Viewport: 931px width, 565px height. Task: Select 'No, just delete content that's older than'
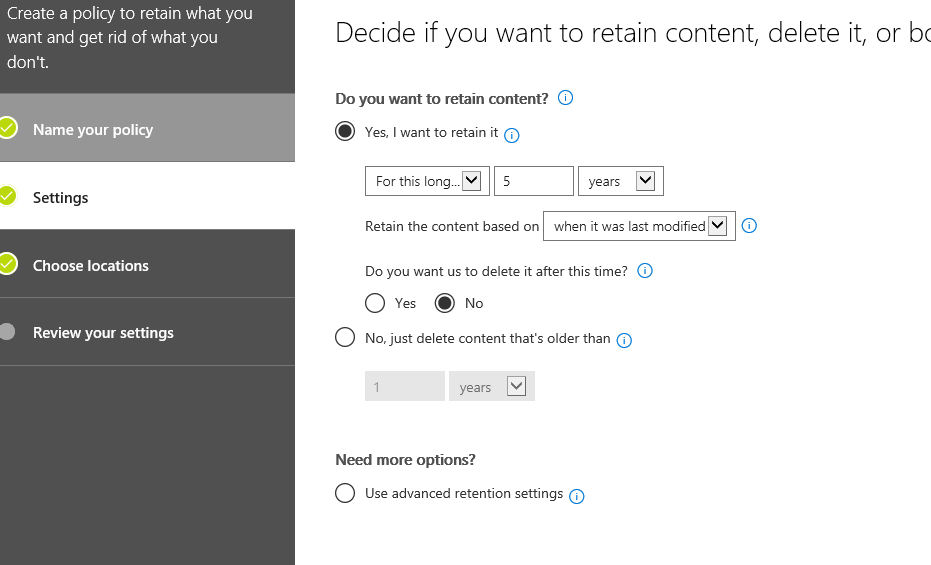coord(345,338)
